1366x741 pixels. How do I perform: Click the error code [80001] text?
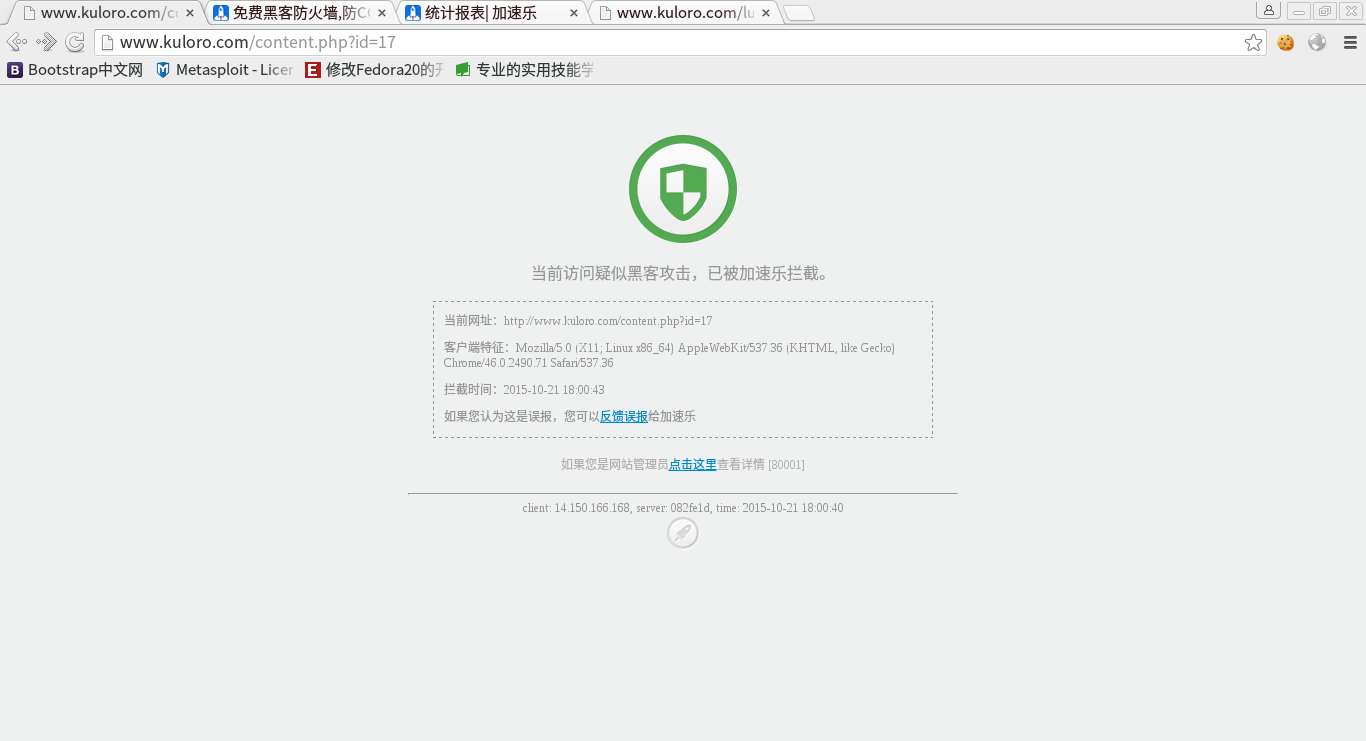786,465
